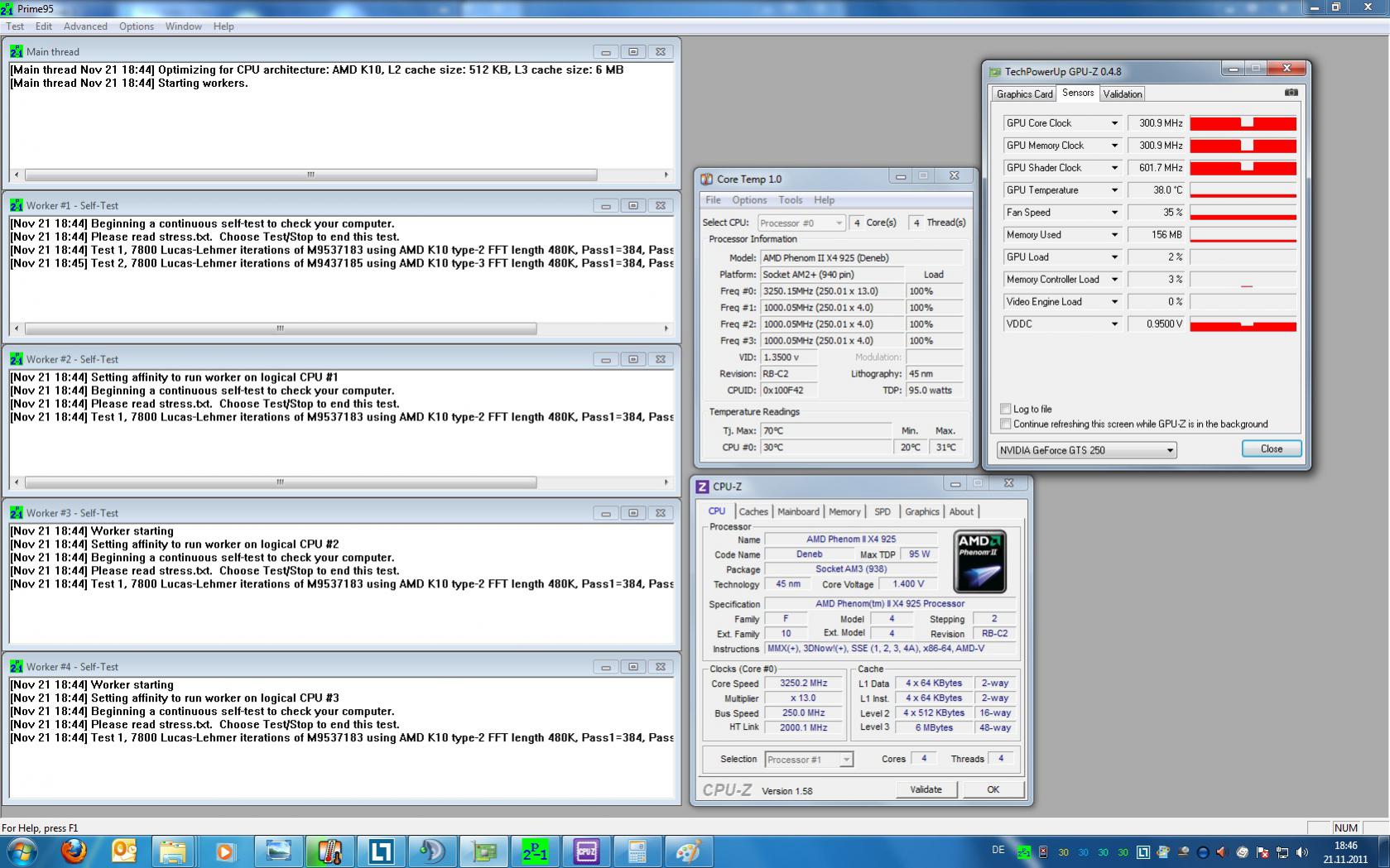Viewport: 1390px width, 868px height.
Task: Expand the GPU Load sensor dropdown
Action: coord(1114,257)
